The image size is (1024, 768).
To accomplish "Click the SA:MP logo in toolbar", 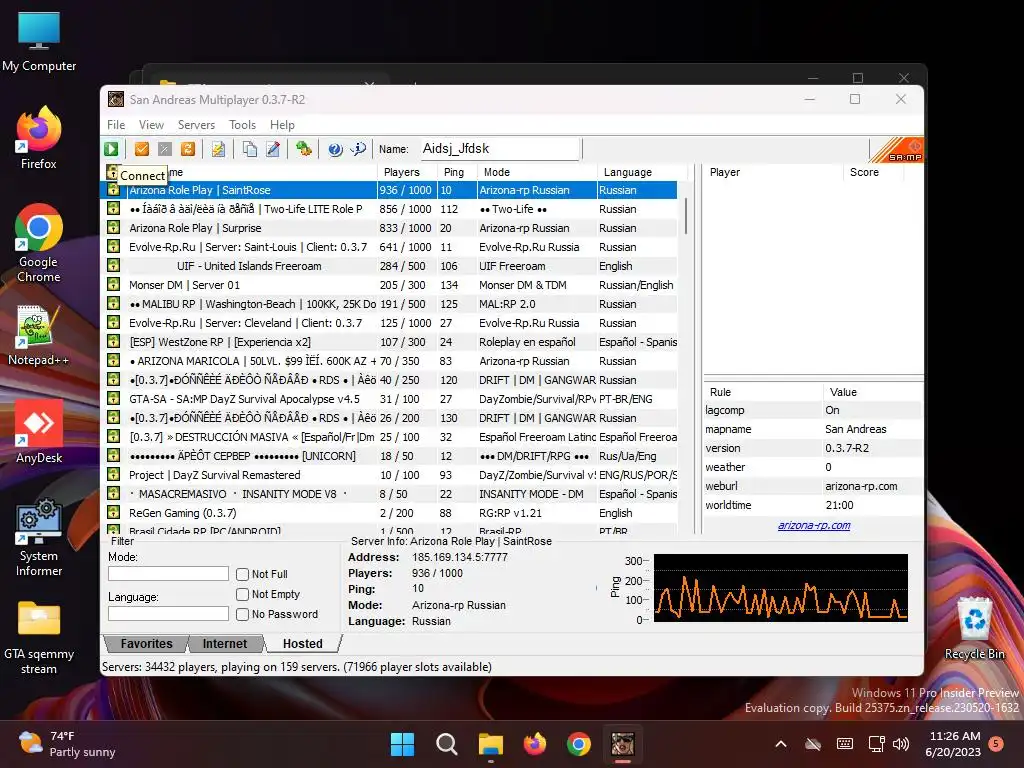I will point(897,150).
